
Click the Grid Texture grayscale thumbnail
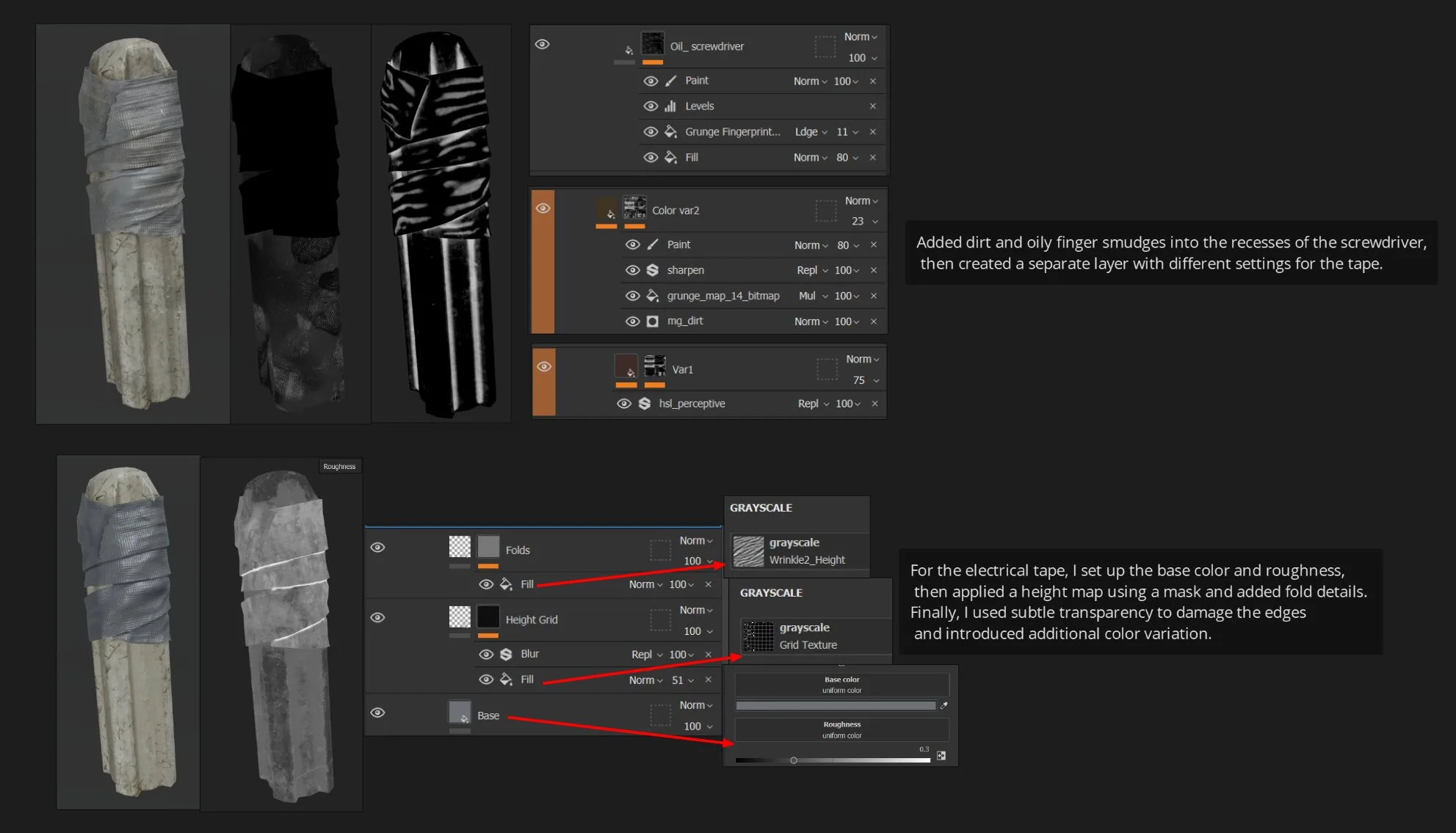point(758,636)
